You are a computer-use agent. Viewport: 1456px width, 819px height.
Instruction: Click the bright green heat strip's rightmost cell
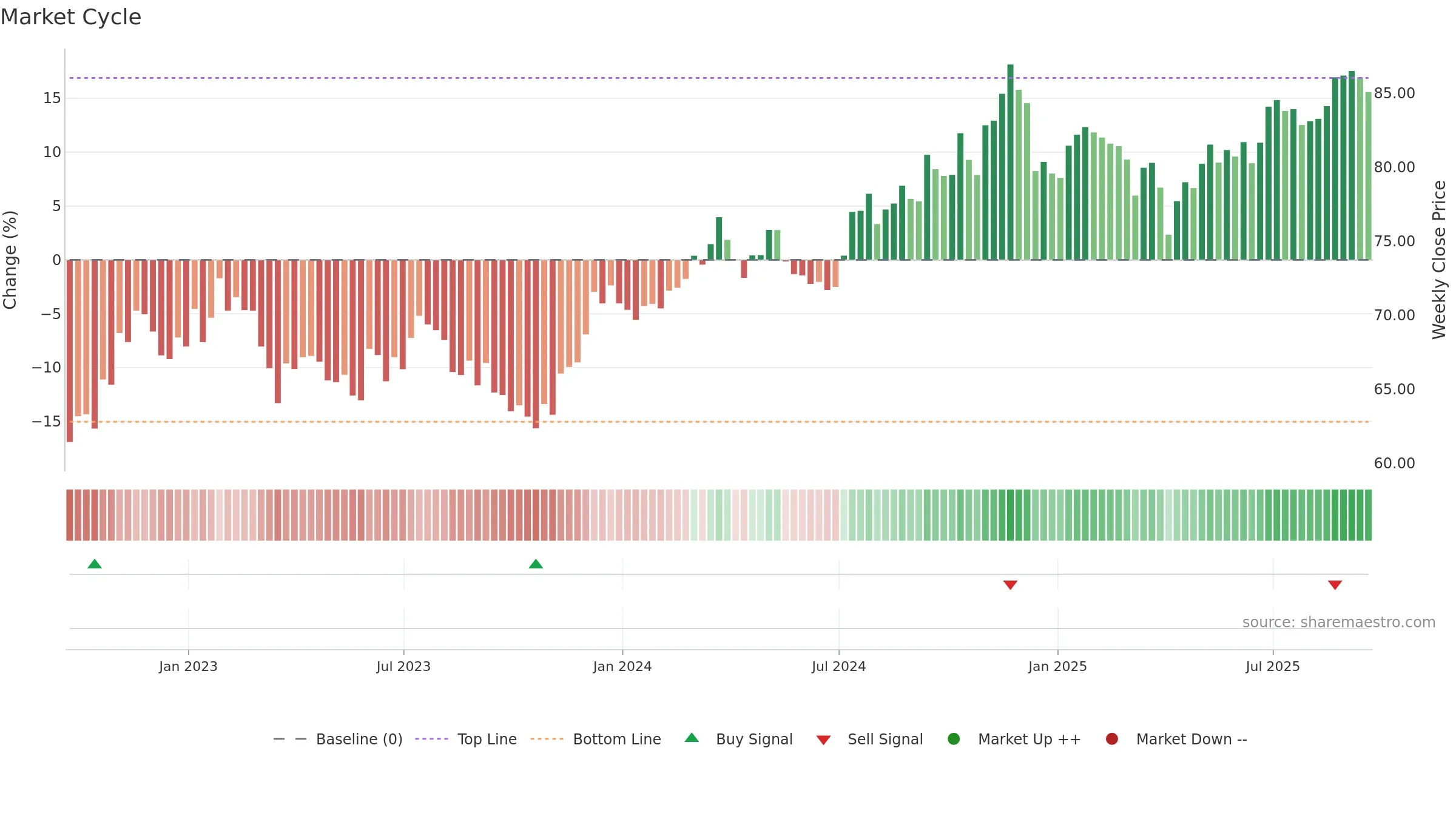tap(1368, 515)
